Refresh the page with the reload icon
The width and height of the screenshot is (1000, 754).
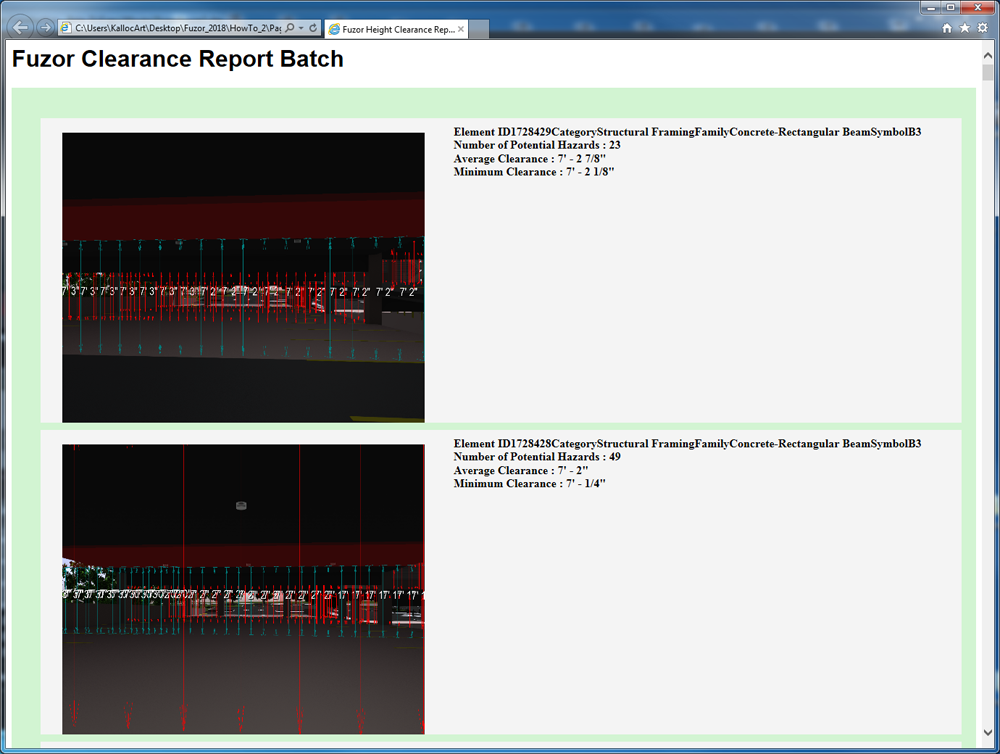(313, 28)
